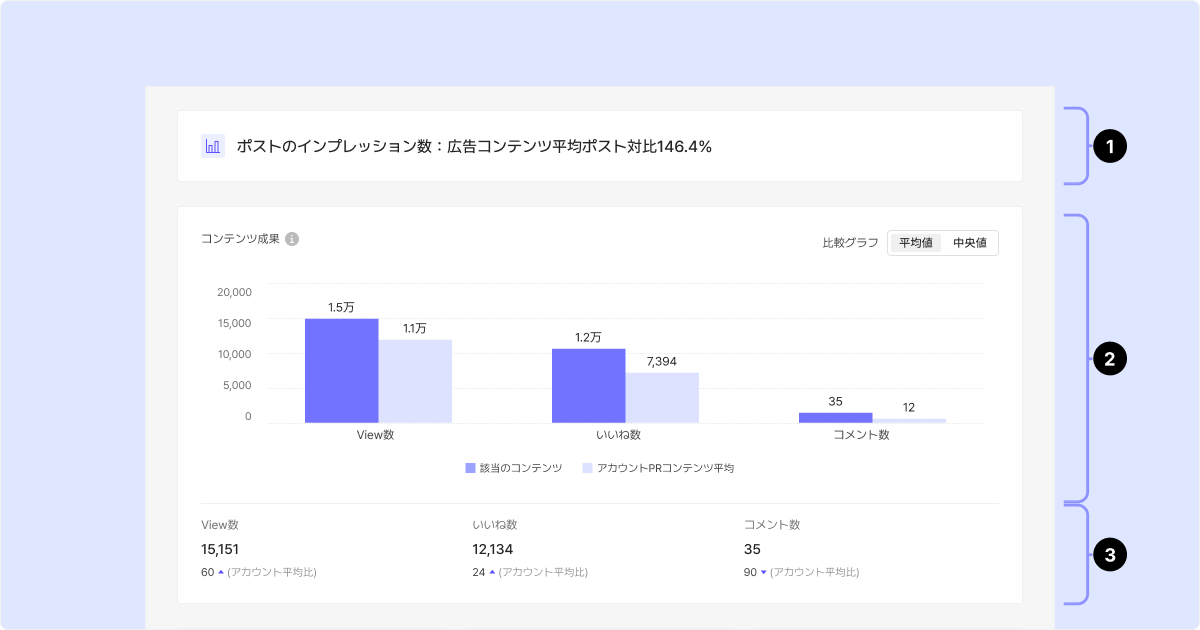1200x630 pixels.
Task: Click the light View数 bar labeled 1.1万
Action: [x=415, y=381]
